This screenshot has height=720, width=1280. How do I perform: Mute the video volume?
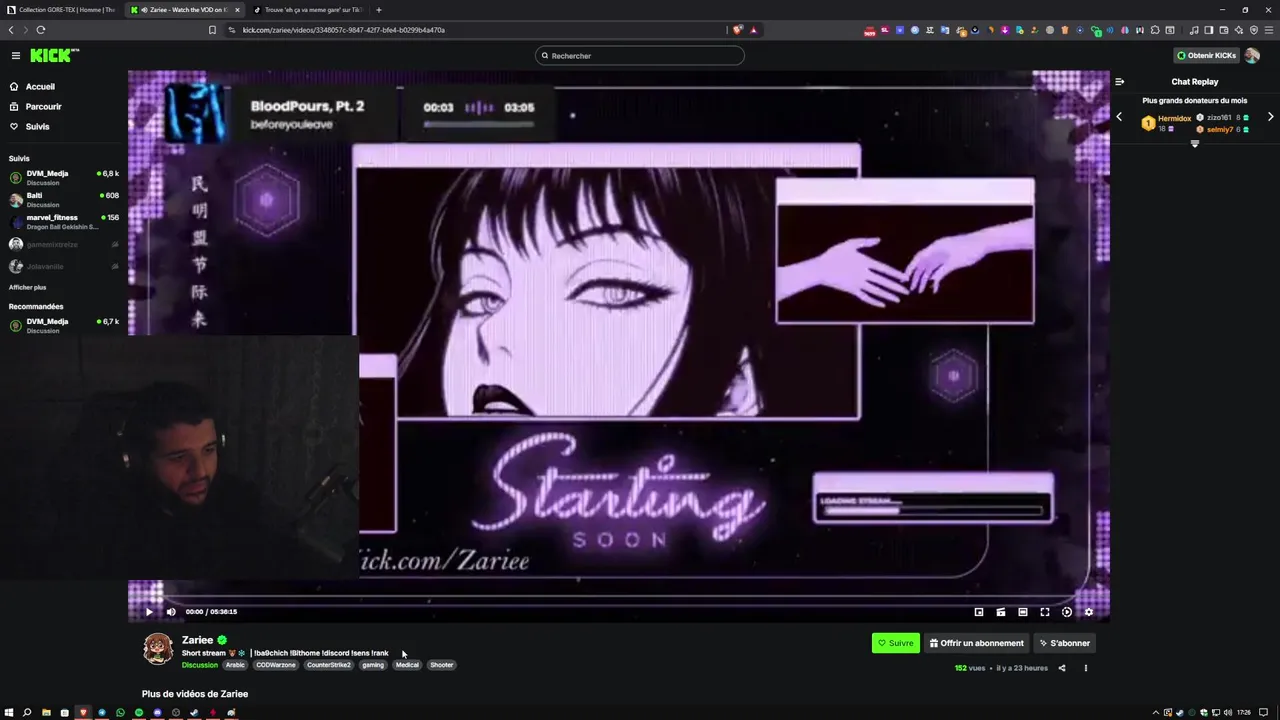pos(171,612)
